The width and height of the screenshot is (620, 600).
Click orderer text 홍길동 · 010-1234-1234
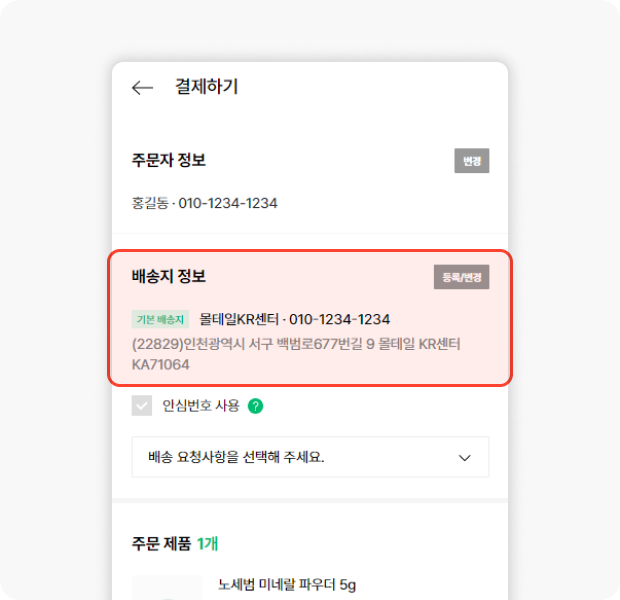click(x=204, y=203)
